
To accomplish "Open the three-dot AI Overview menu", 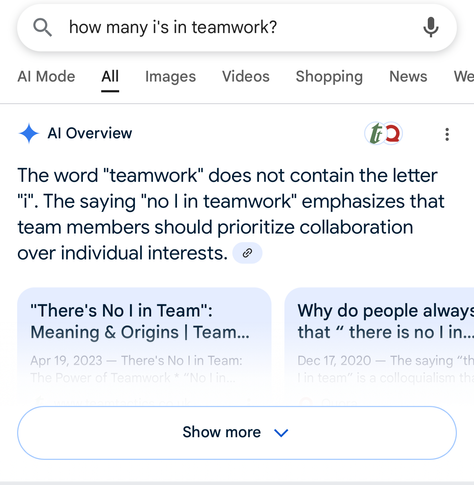I will pyautogui.click(x=447, y=134).
